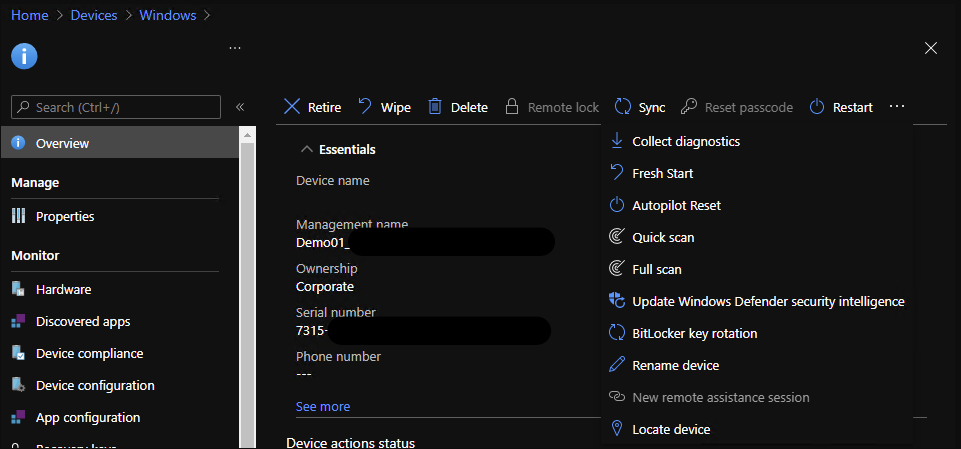Click the Fresh Start arrow icon
This screenshot has width=961, height=449.
[617, 173]
